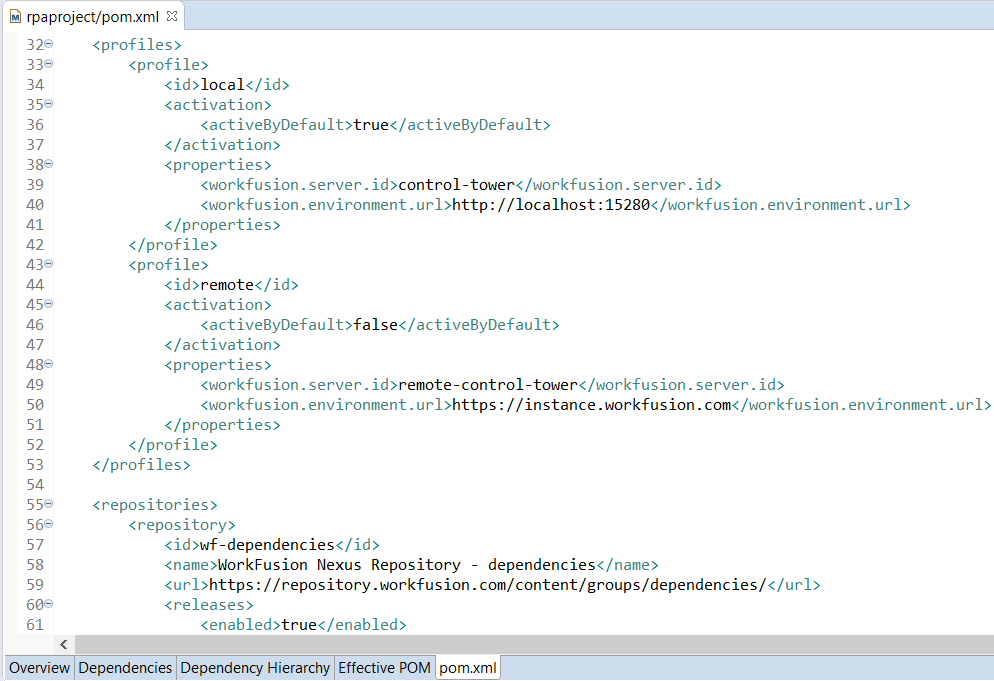Image resolution: width=994 pixels, height=681 pixels.
Task: Open the Dependency Hierarchy tab
Action: coord(255,668)
